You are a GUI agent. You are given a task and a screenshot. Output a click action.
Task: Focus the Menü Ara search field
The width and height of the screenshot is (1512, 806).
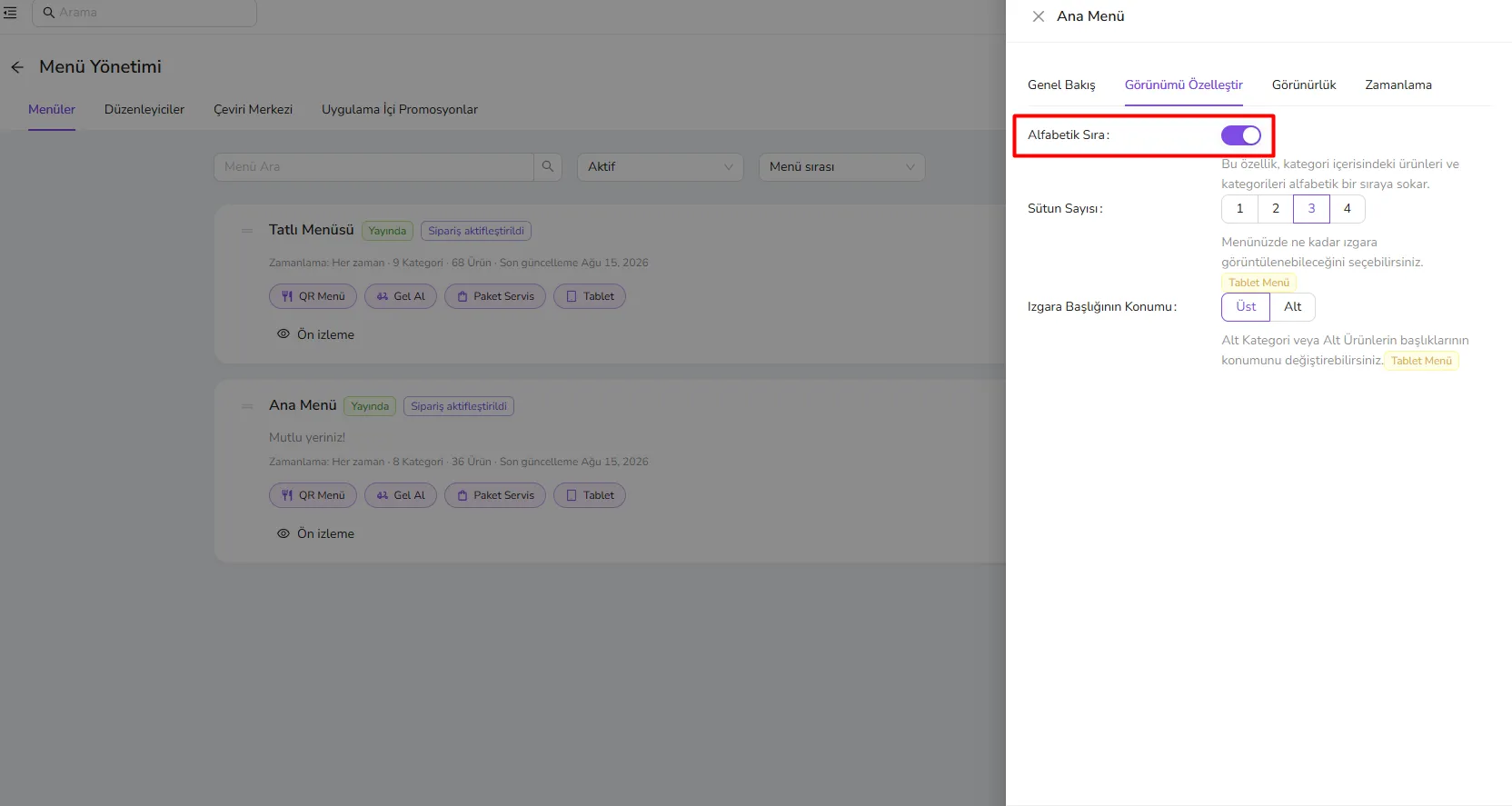(x=373, y=167)
